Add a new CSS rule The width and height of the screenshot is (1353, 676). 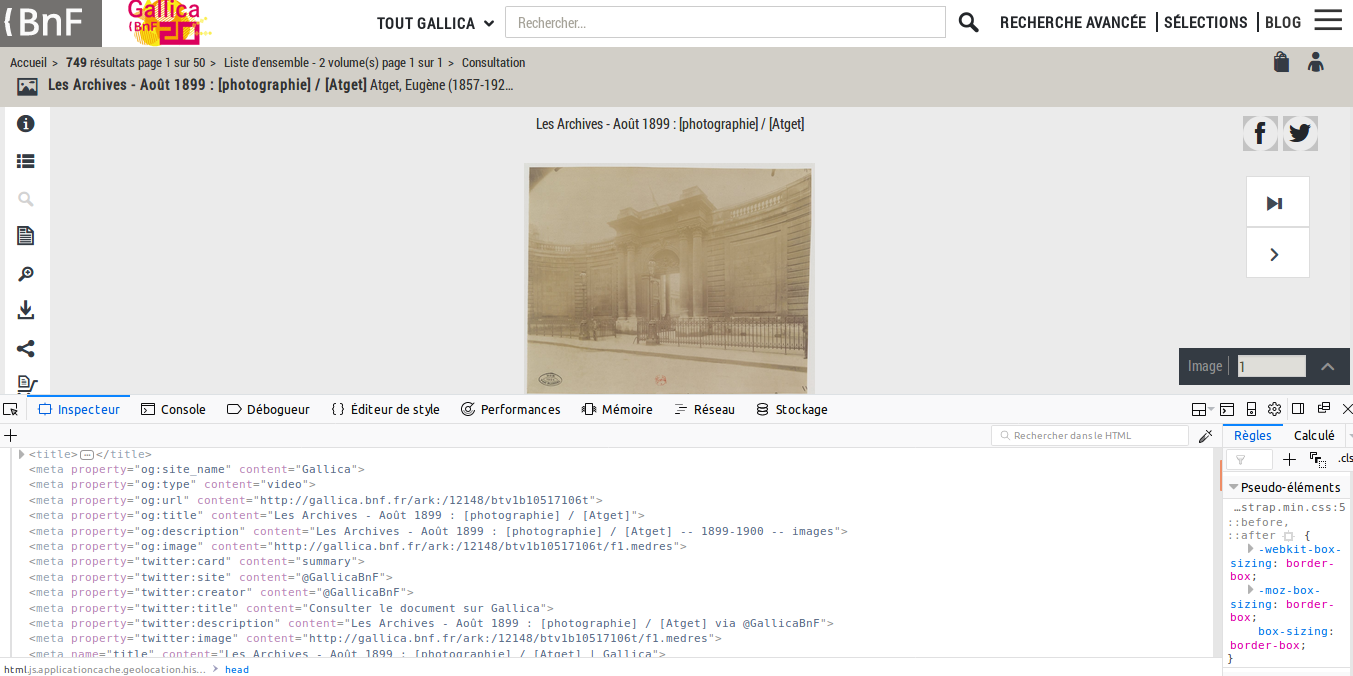(x=1289, y=459)
